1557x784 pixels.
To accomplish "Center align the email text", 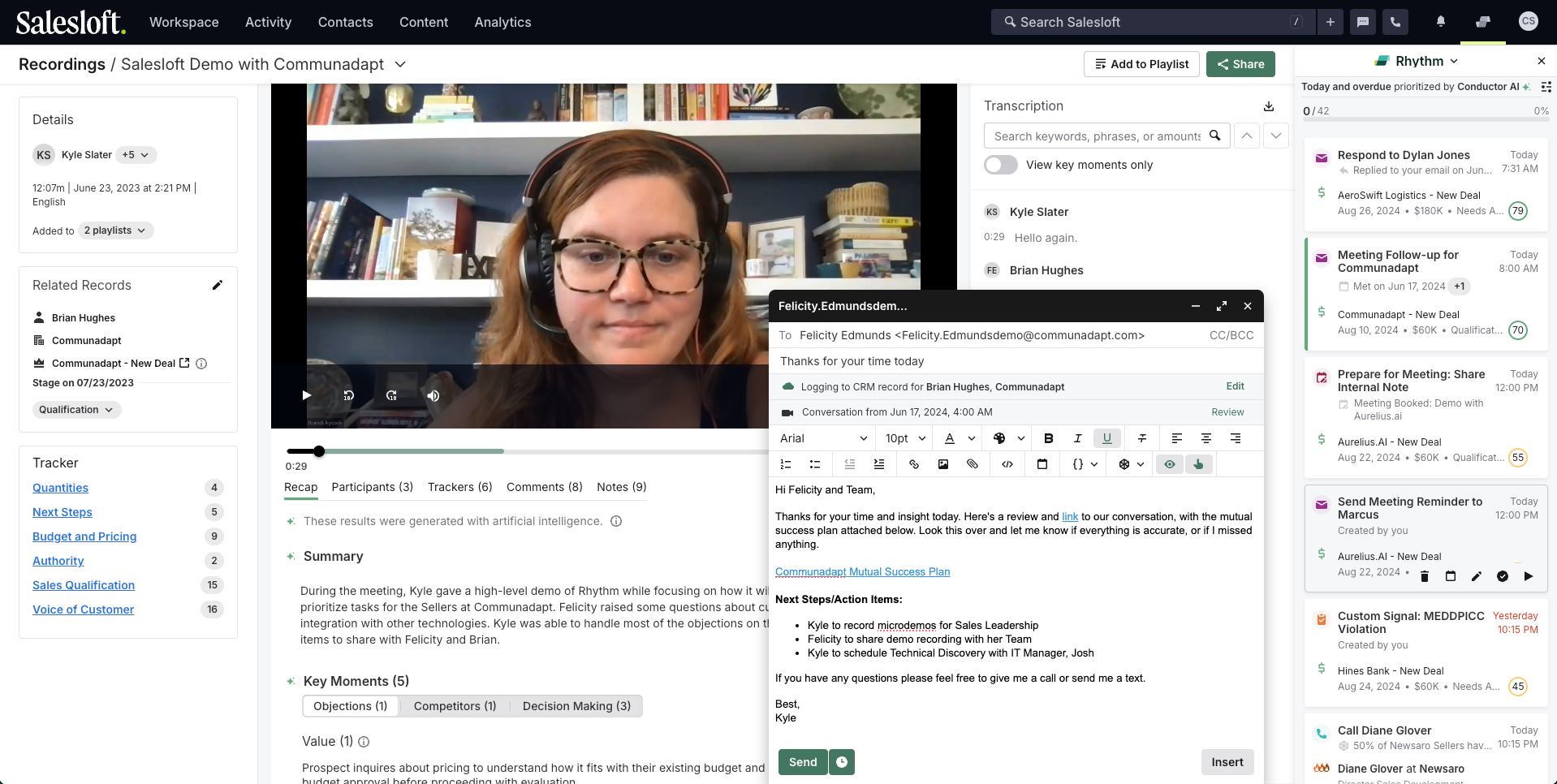I will point(1205,438).
